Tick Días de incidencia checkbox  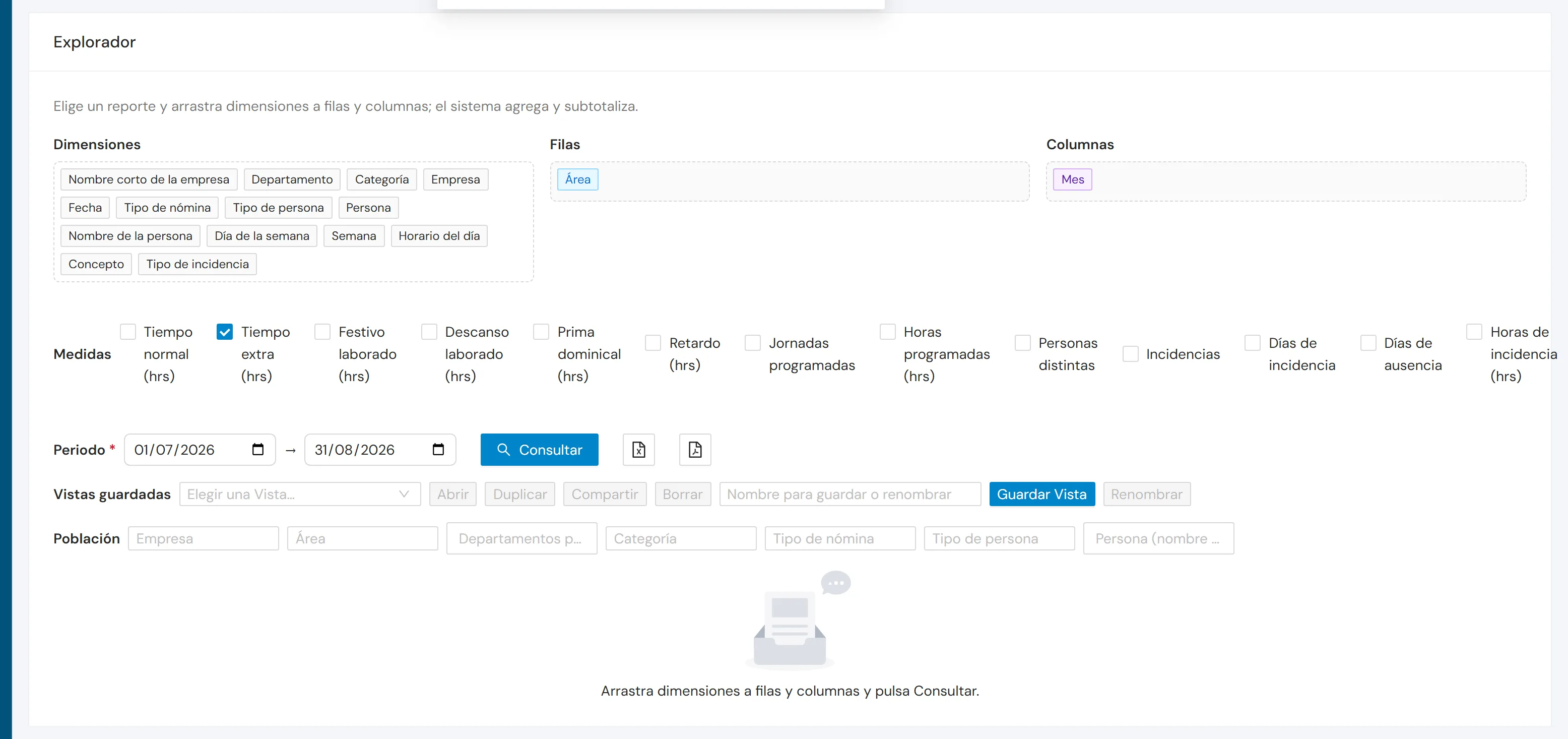coord(1253,343)
